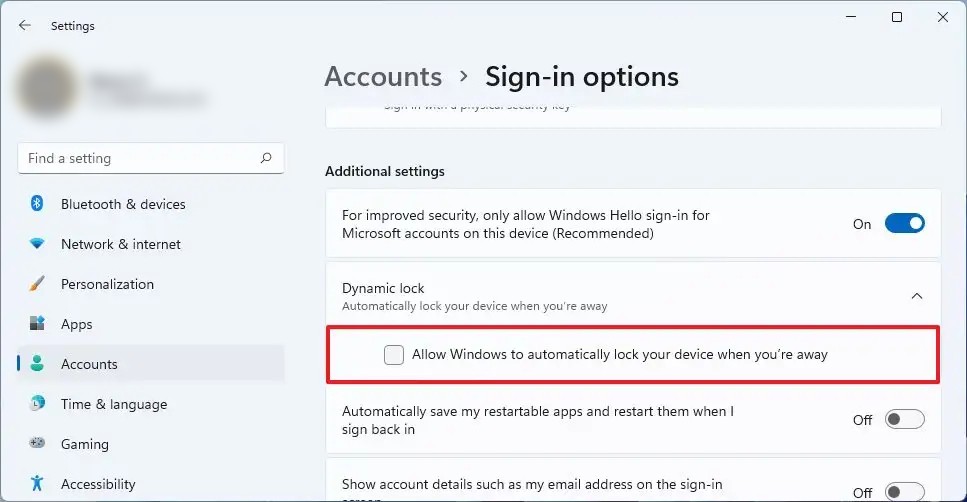Click the Apps icon in sidebar
The width and height of the screenshot is (967, 502).
[37, 323]
